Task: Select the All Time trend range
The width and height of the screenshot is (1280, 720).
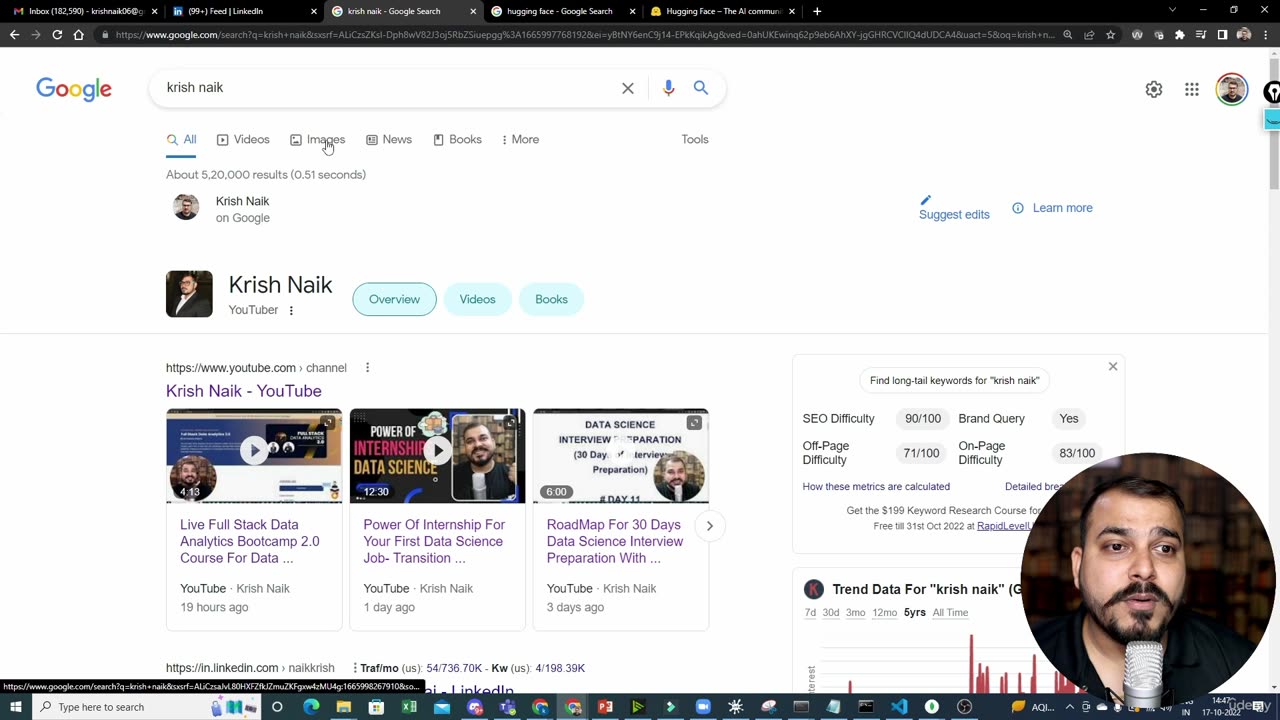Action: 950,613
